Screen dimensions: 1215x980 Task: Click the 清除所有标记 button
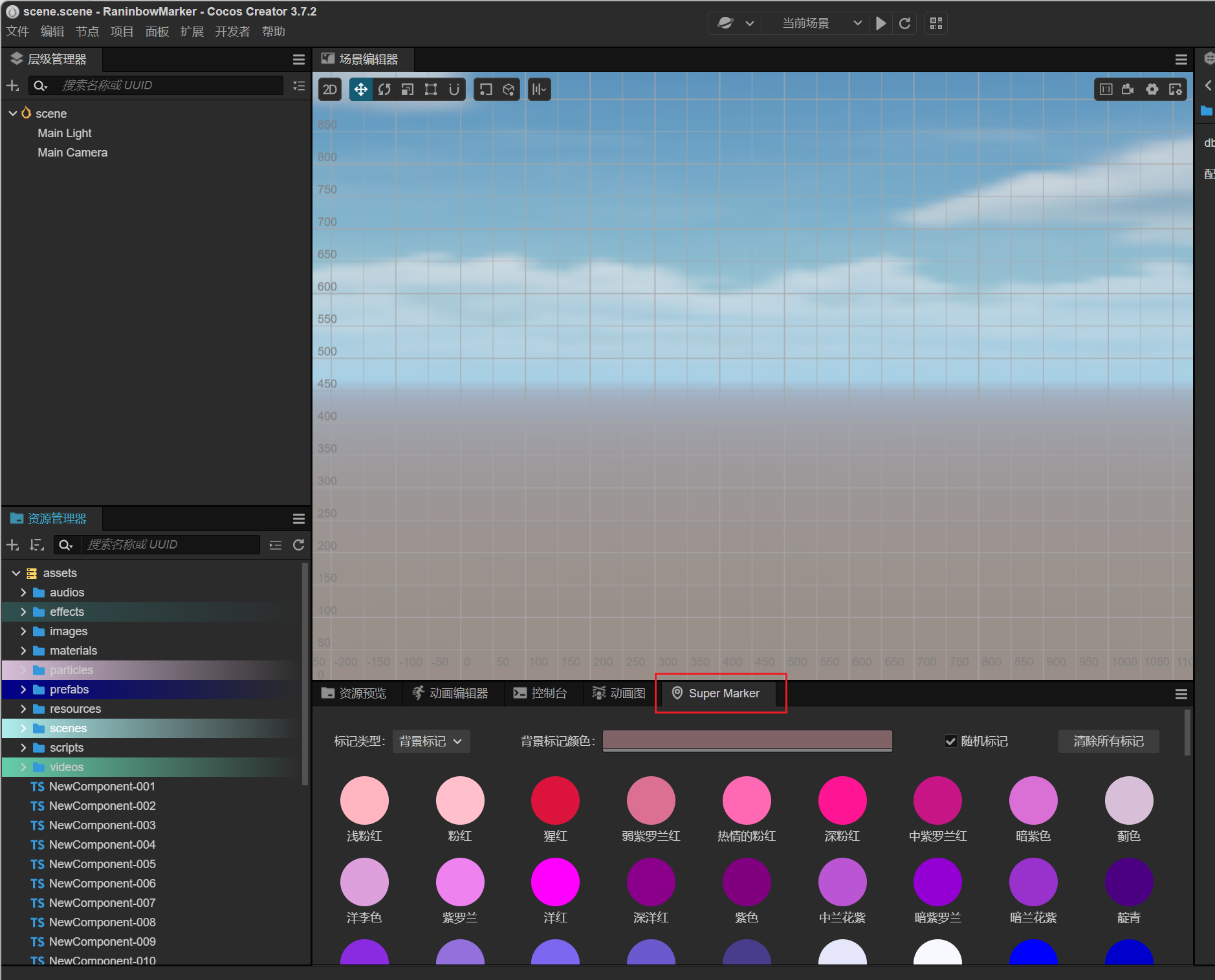point(1108,741)
